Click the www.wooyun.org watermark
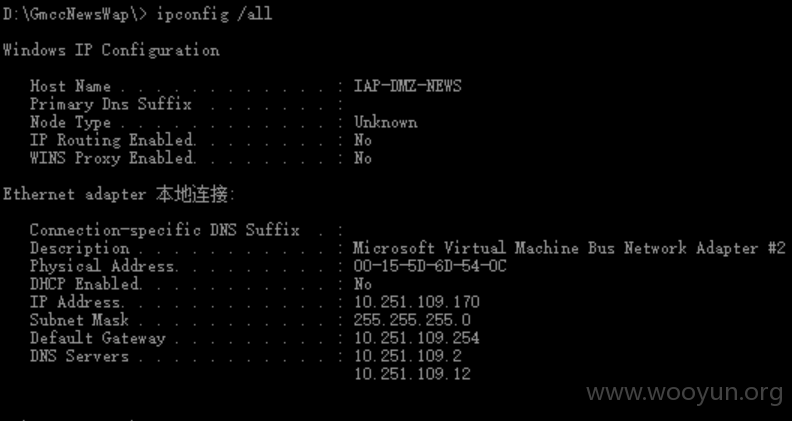 [685, 393]
